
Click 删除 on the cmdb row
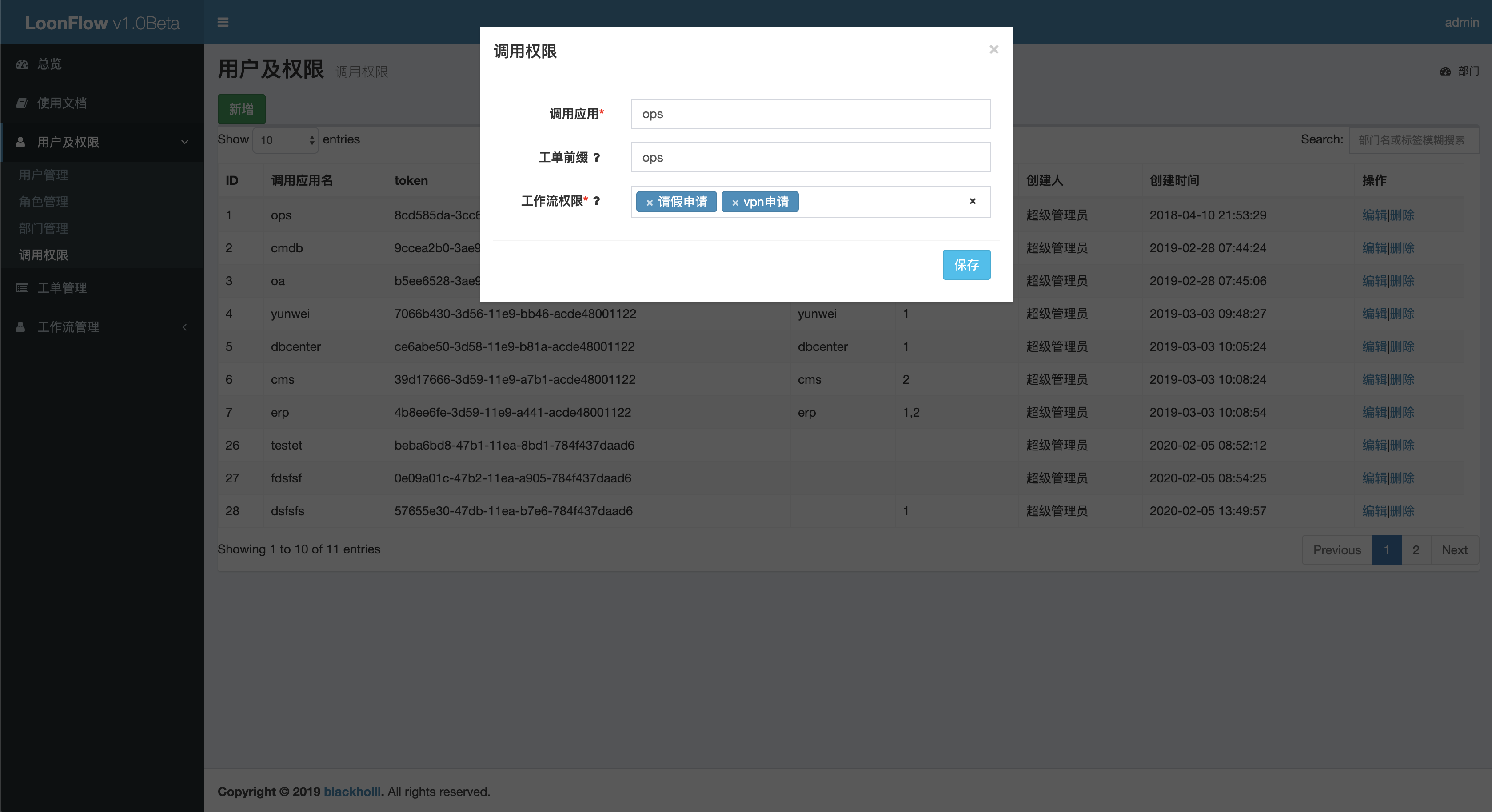[1402, 248]
